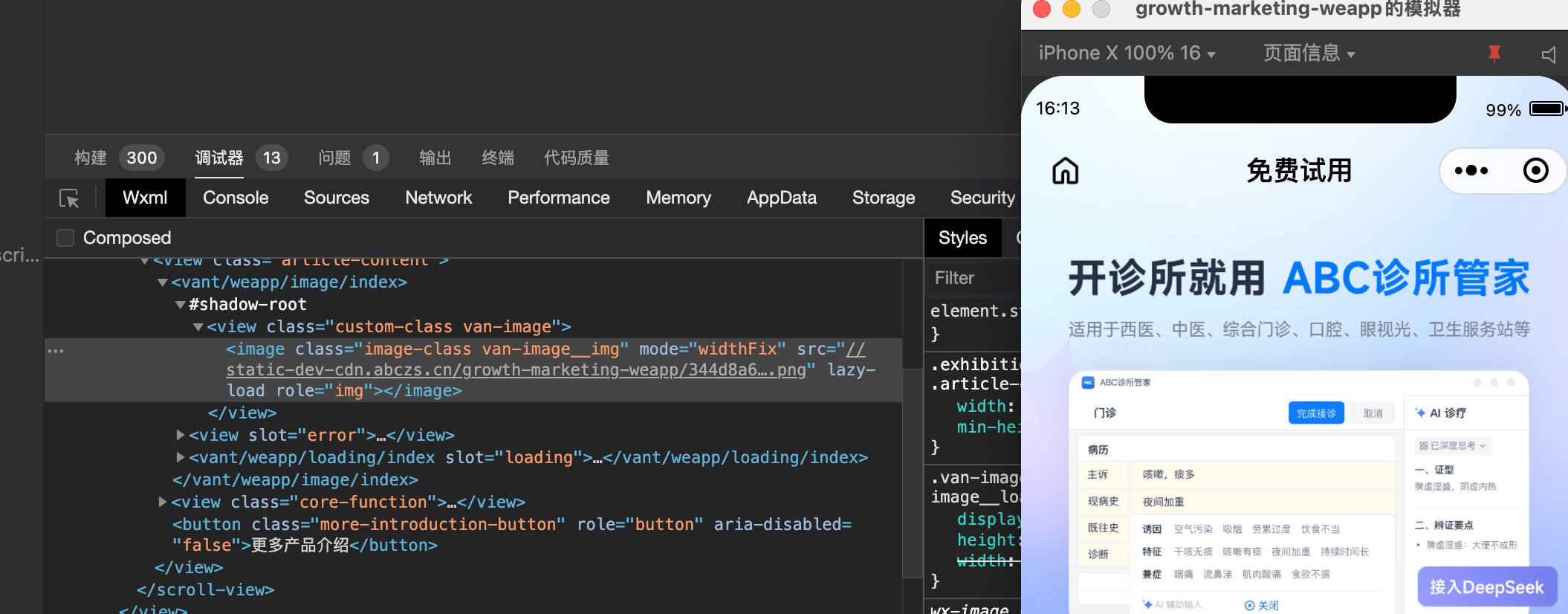
Task: Click the three-dot gutter icon beside image node
Action: coord(56,351)
